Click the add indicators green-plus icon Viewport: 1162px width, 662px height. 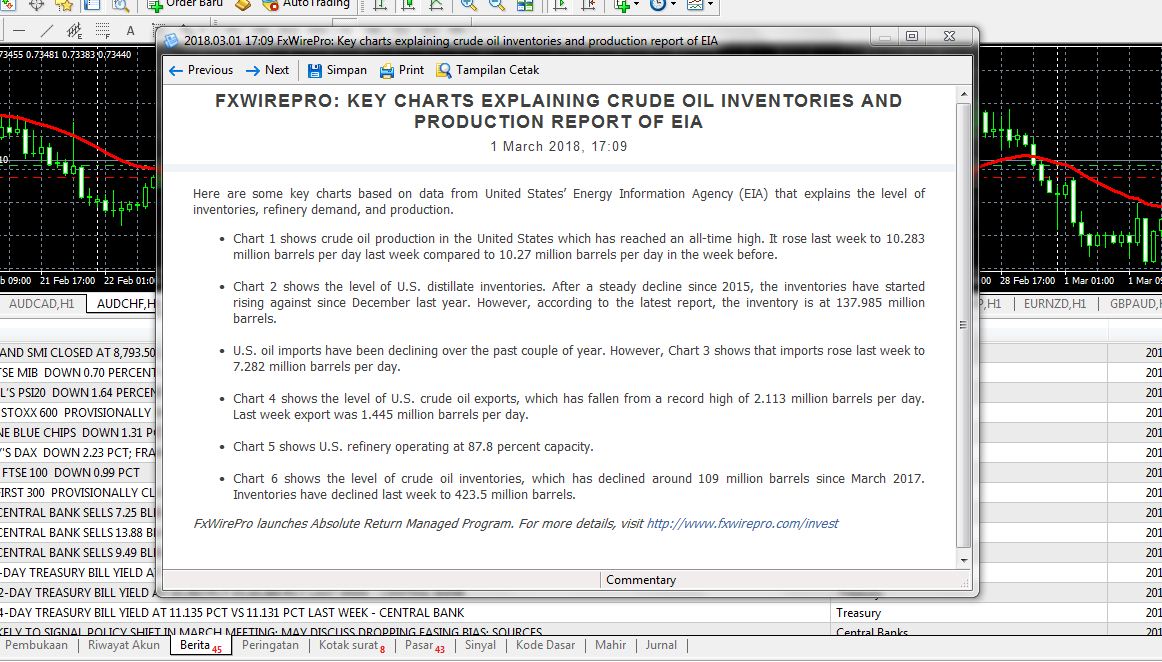click(x=621, y=4)
